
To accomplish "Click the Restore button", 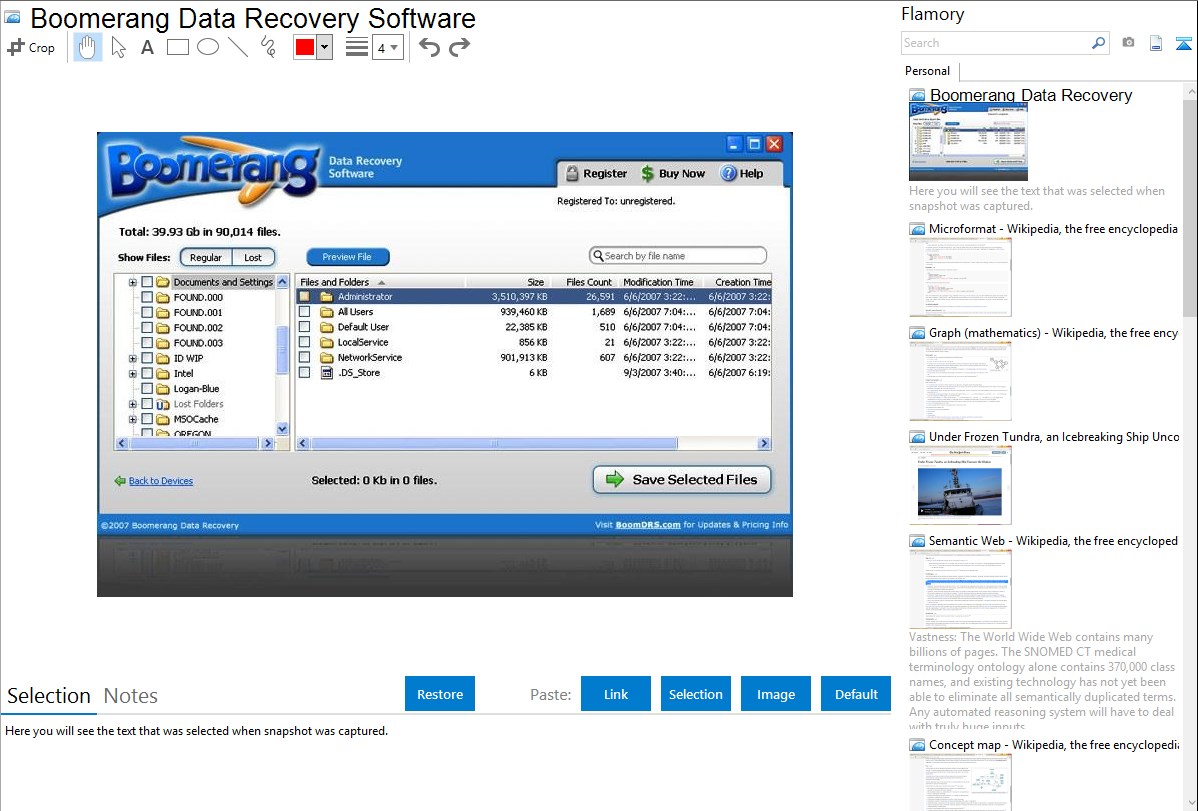I will [x=440, y=694].
